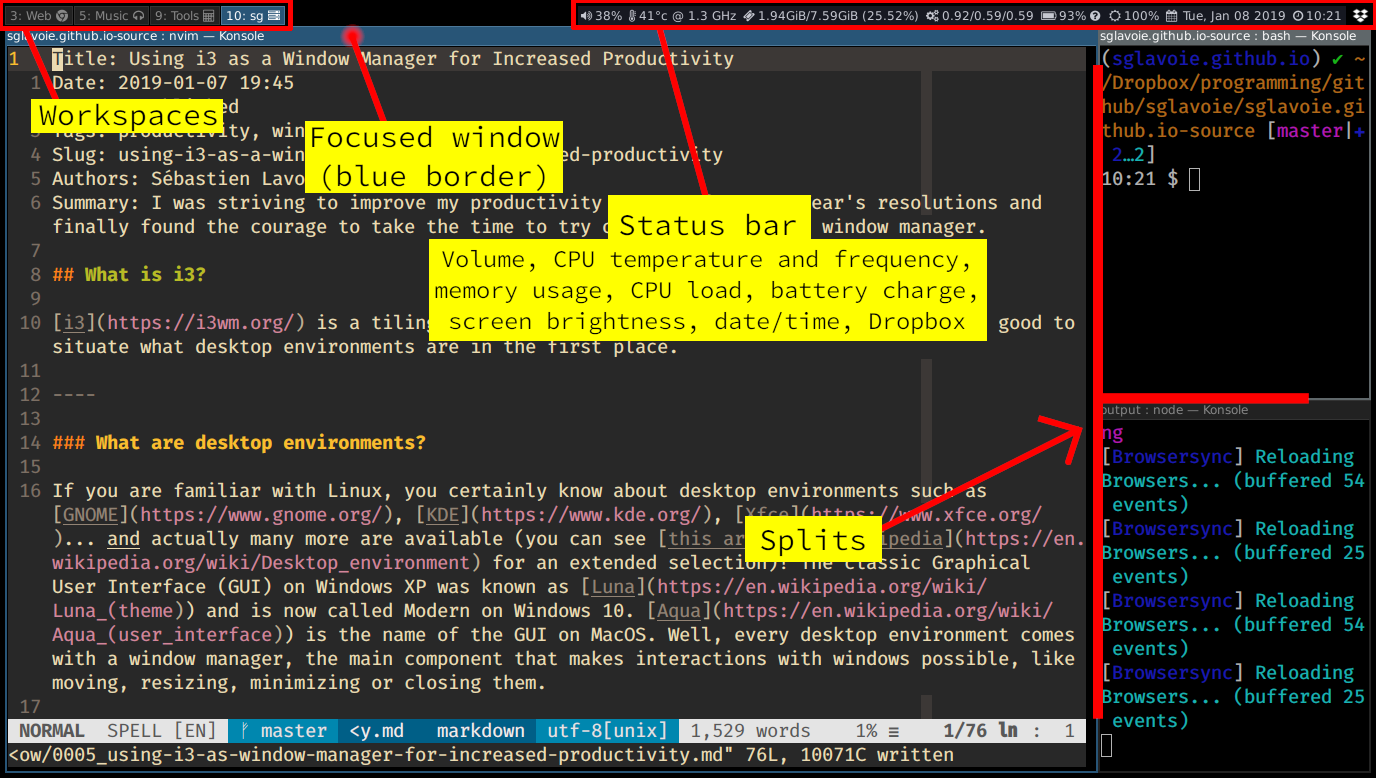Open the Dropbox tray icon
Image resolution: width=1376 pixels, height=778 pixels.
(x=1360, y=16)
